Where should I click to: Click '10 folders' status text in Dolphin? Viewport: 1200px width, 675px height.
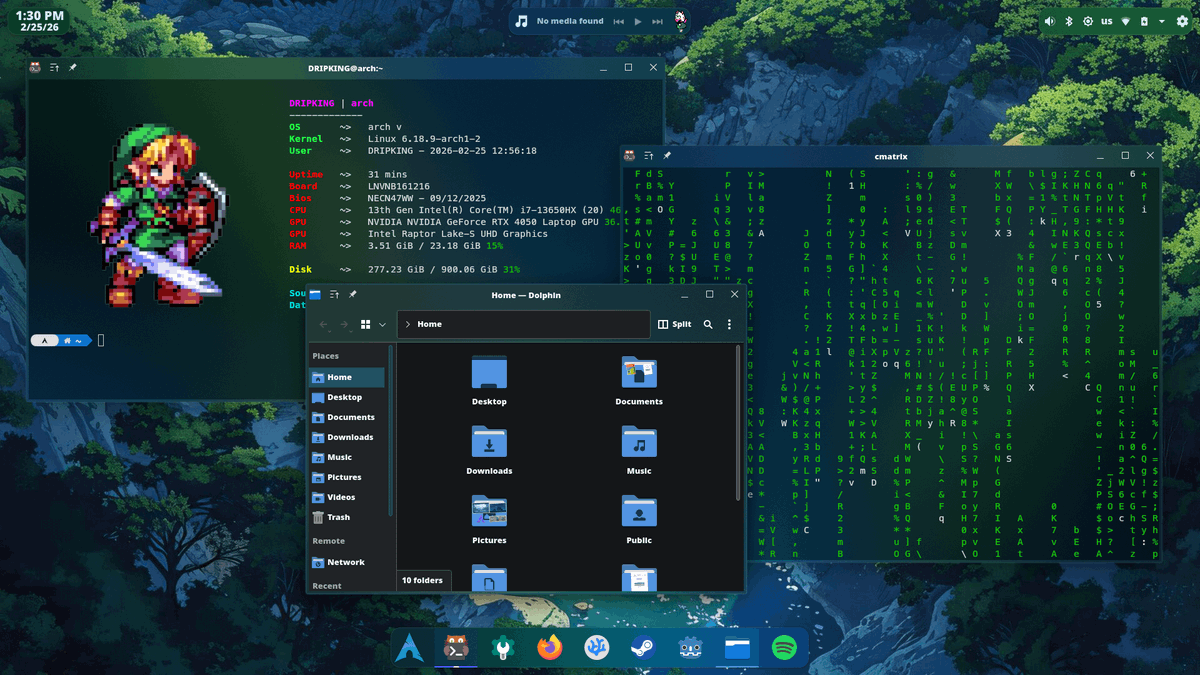pyautogui.click(x=422, y=580)
